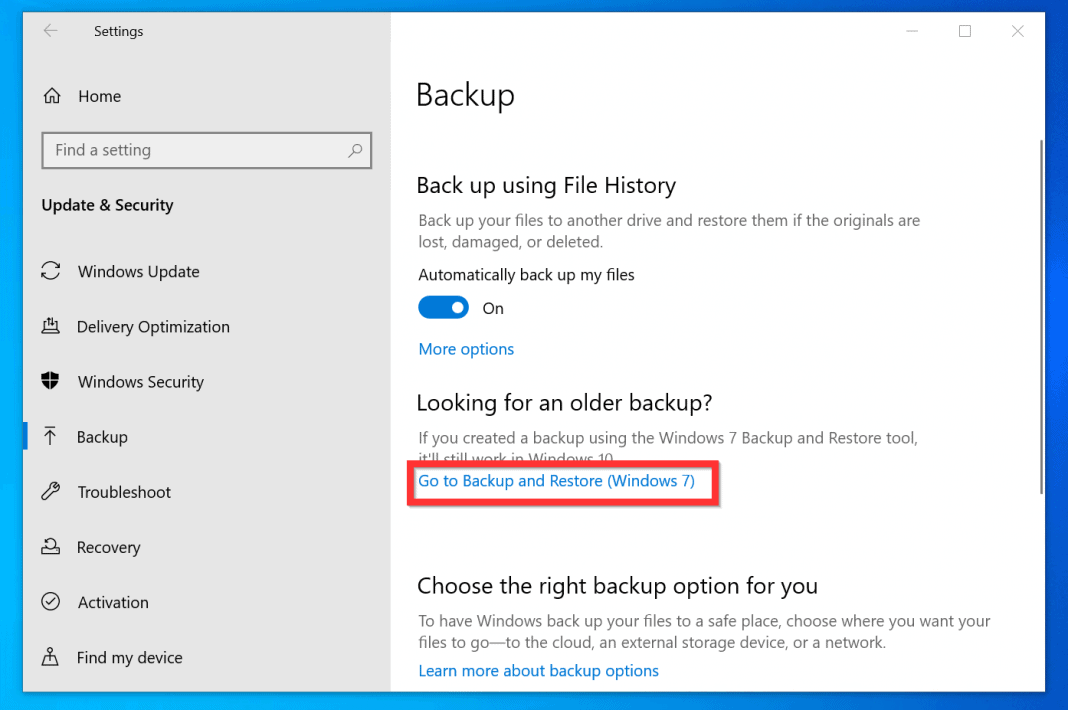1068x710 pixels.
Task: Select the Backup section in sidebar
Action: pyautogui.click(x=101, y=436)
